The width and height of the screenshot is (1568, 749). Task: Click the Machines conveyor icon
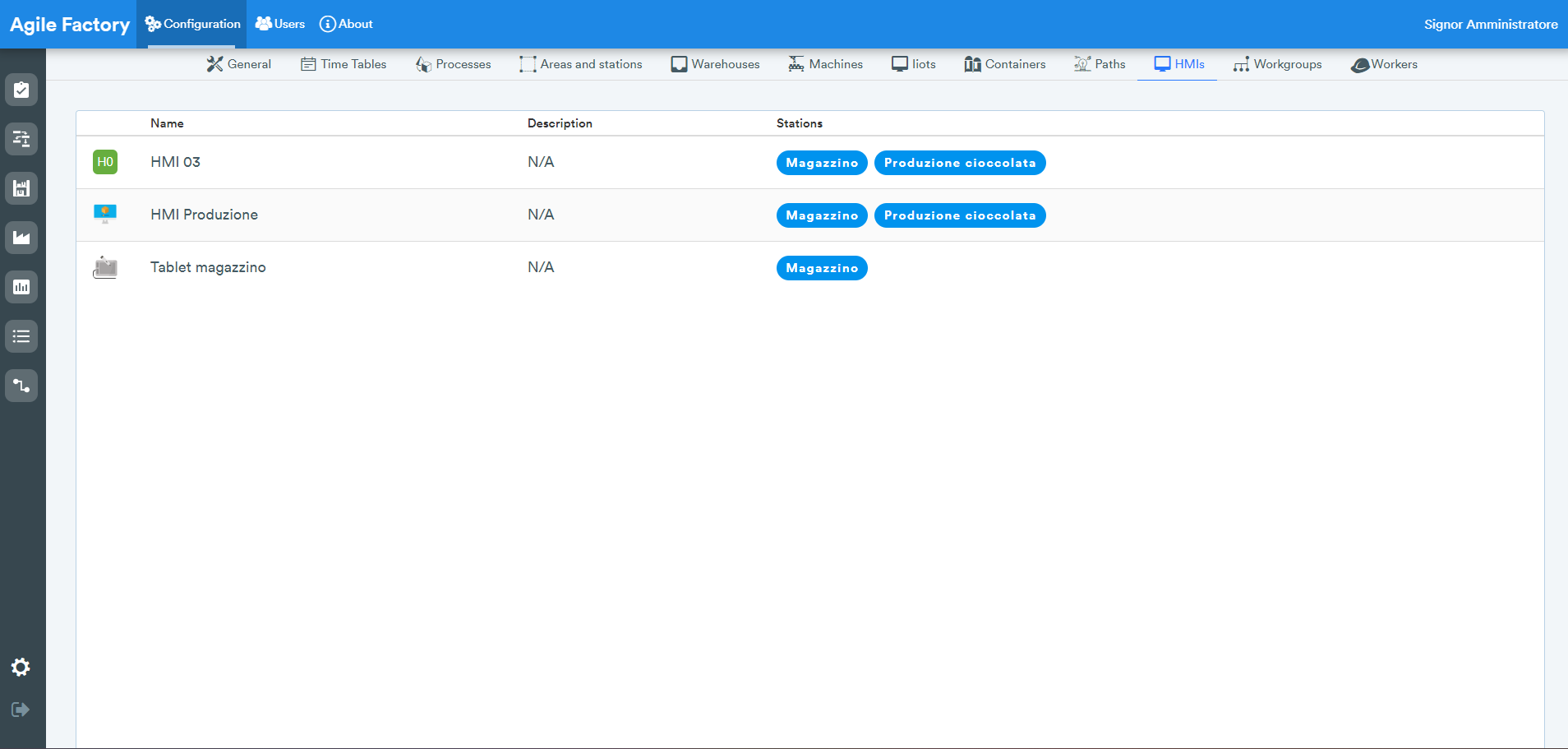[x=796, y=64]
